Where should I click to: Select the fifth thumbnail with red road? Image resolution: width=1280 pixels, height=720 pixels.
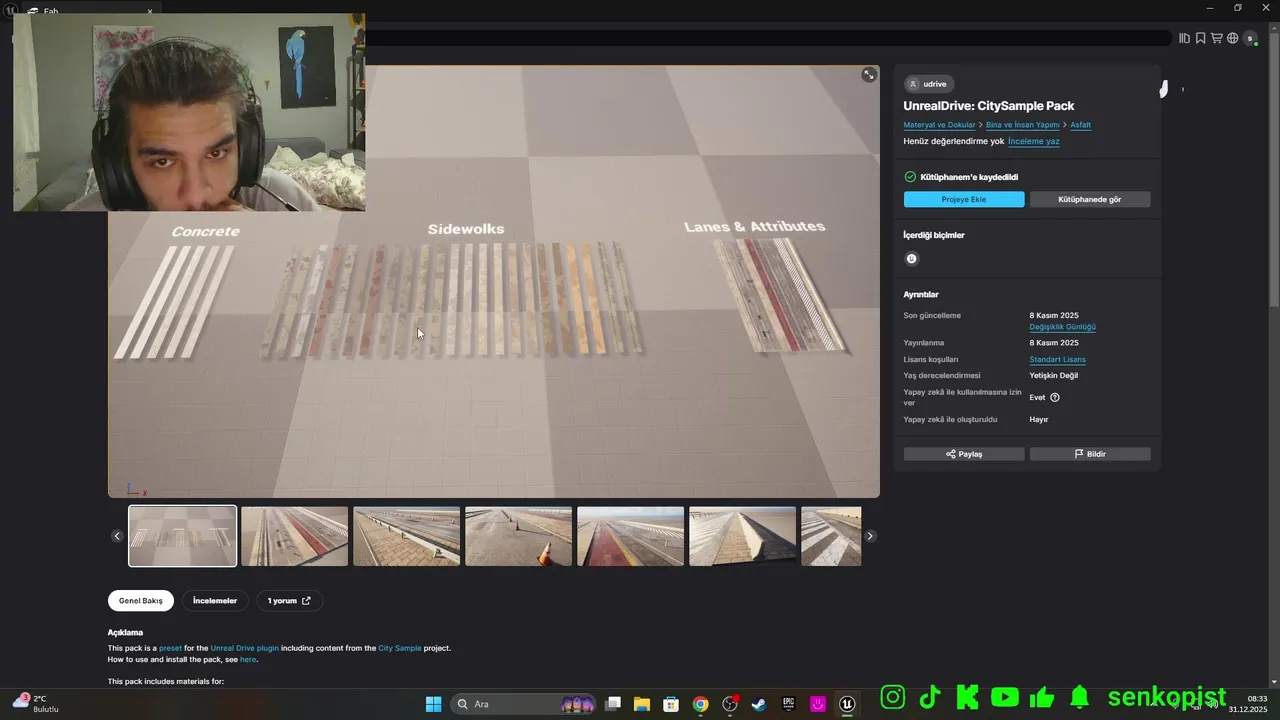click(x=630, y=536)
